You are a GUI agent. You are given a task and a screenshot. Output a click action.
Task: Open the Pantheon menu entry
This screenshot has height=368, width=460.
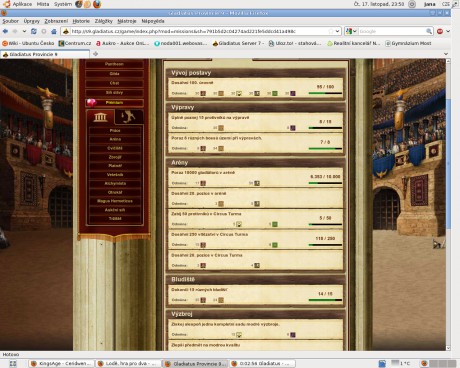[114, 64]
